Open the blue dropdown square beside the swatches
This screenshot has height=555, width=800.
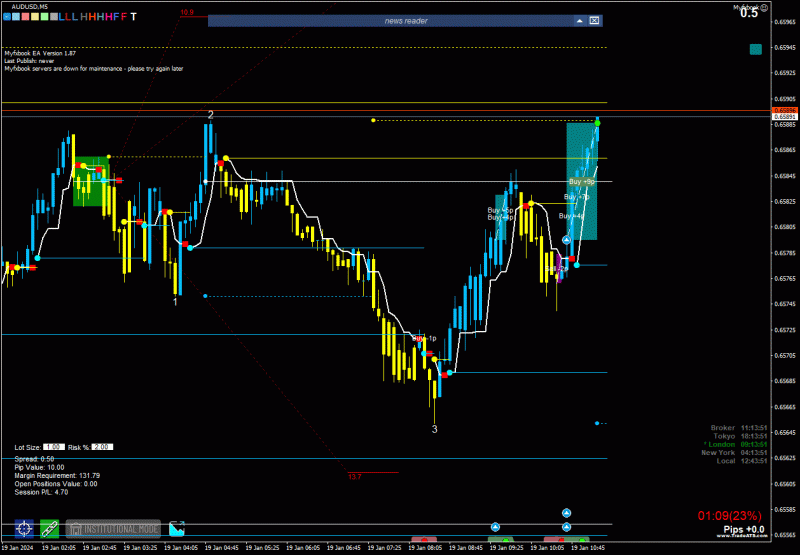tap(7, 17)
